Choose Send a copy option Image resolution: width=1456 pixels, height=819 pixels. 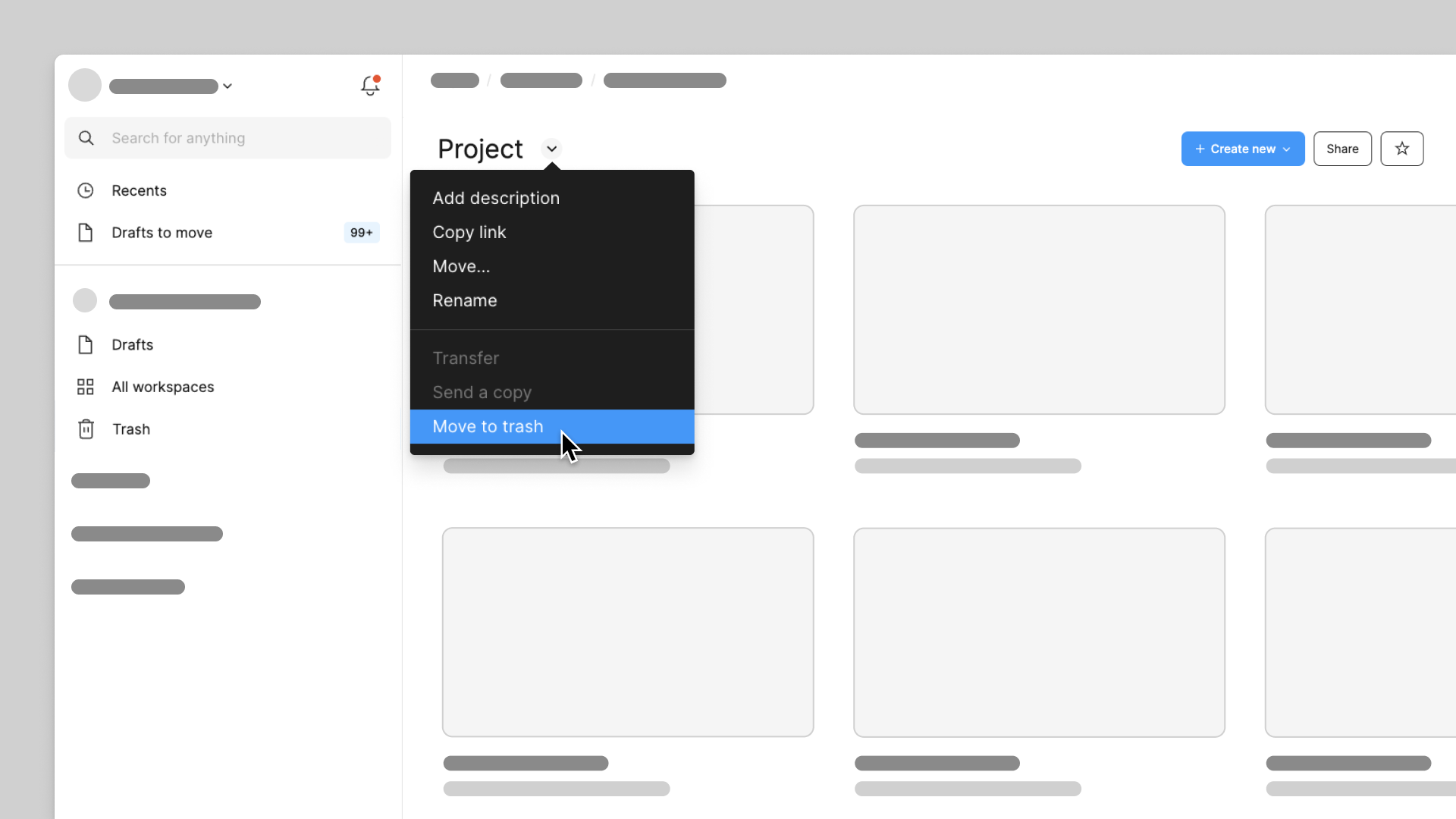(x=482, y=392)
